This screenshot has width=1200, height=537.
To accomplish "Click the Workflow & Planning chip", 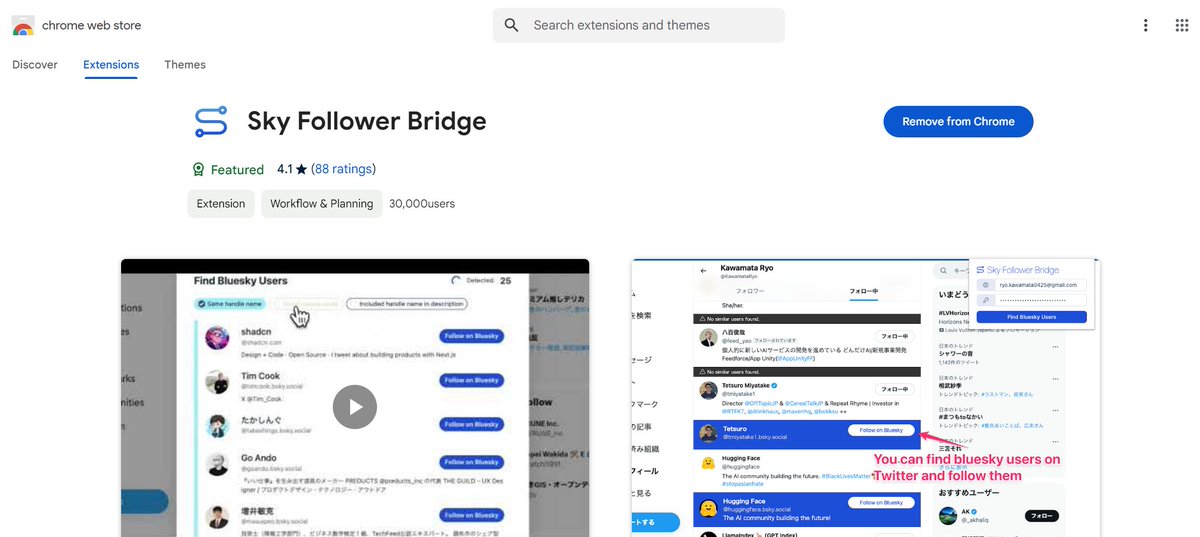I will [322, 203].
